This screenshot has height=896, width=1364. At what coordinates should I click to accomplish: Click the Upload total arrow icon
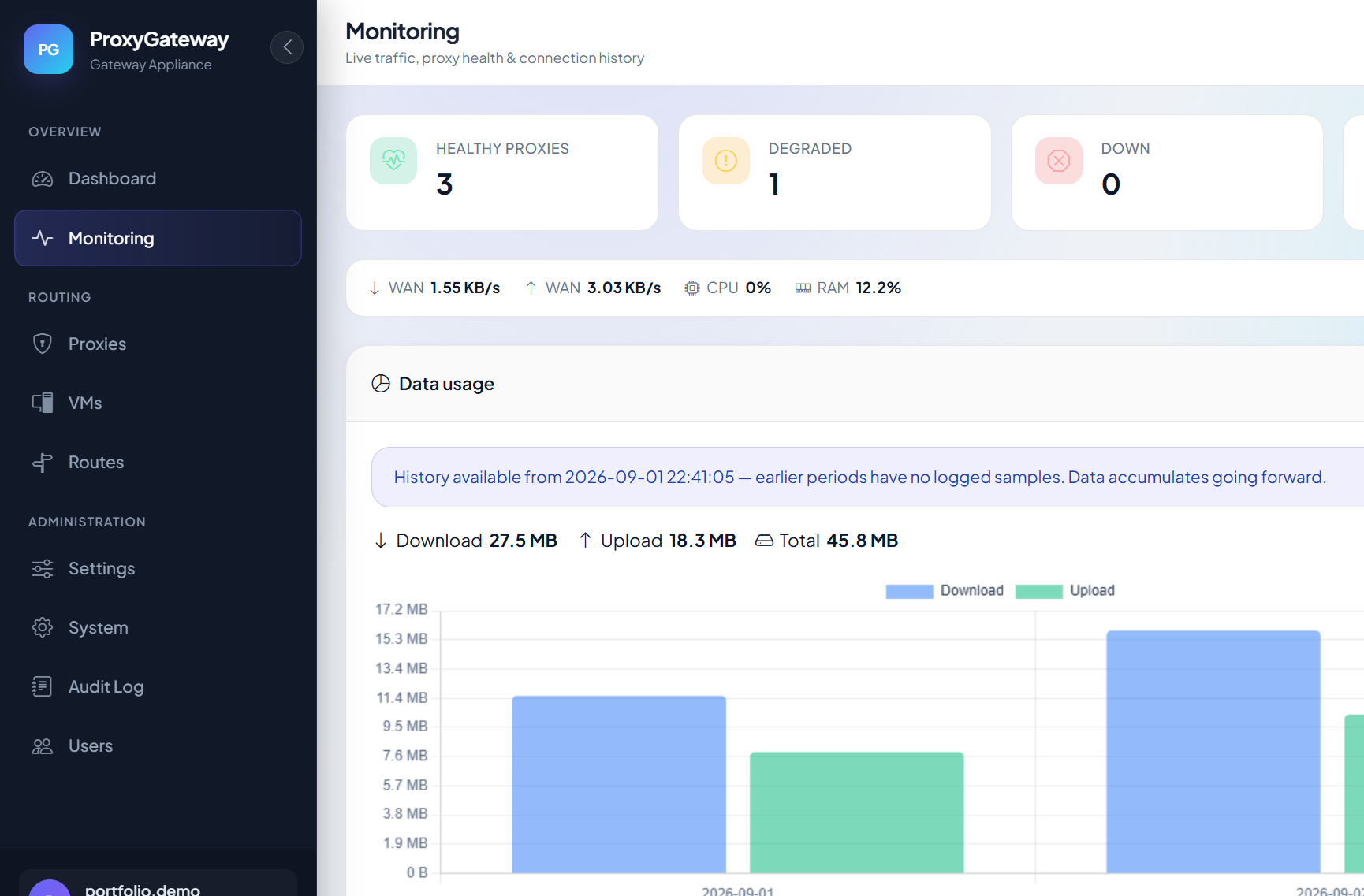pos(585,541)
